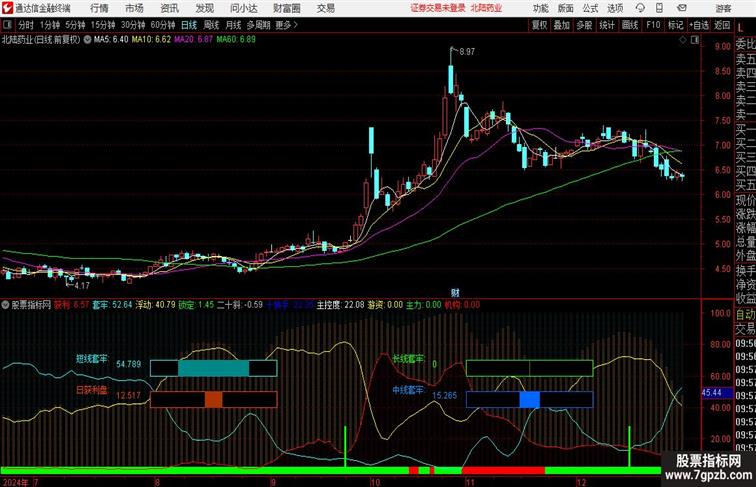Image resolution: width=756 pixels, height=487 pixels.
Task: Switch to 分时 period tab
Action: point(26,25)
